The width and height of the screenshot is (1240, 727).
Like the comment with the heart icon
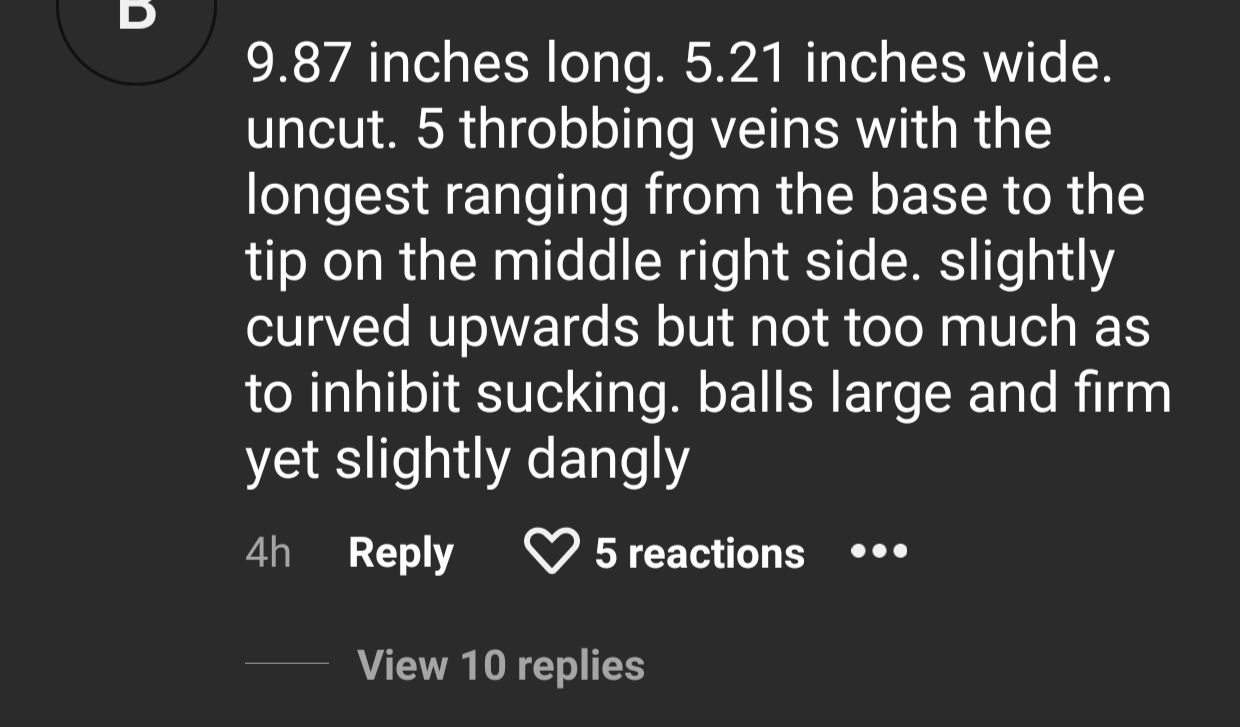click(x=552, y=553)
